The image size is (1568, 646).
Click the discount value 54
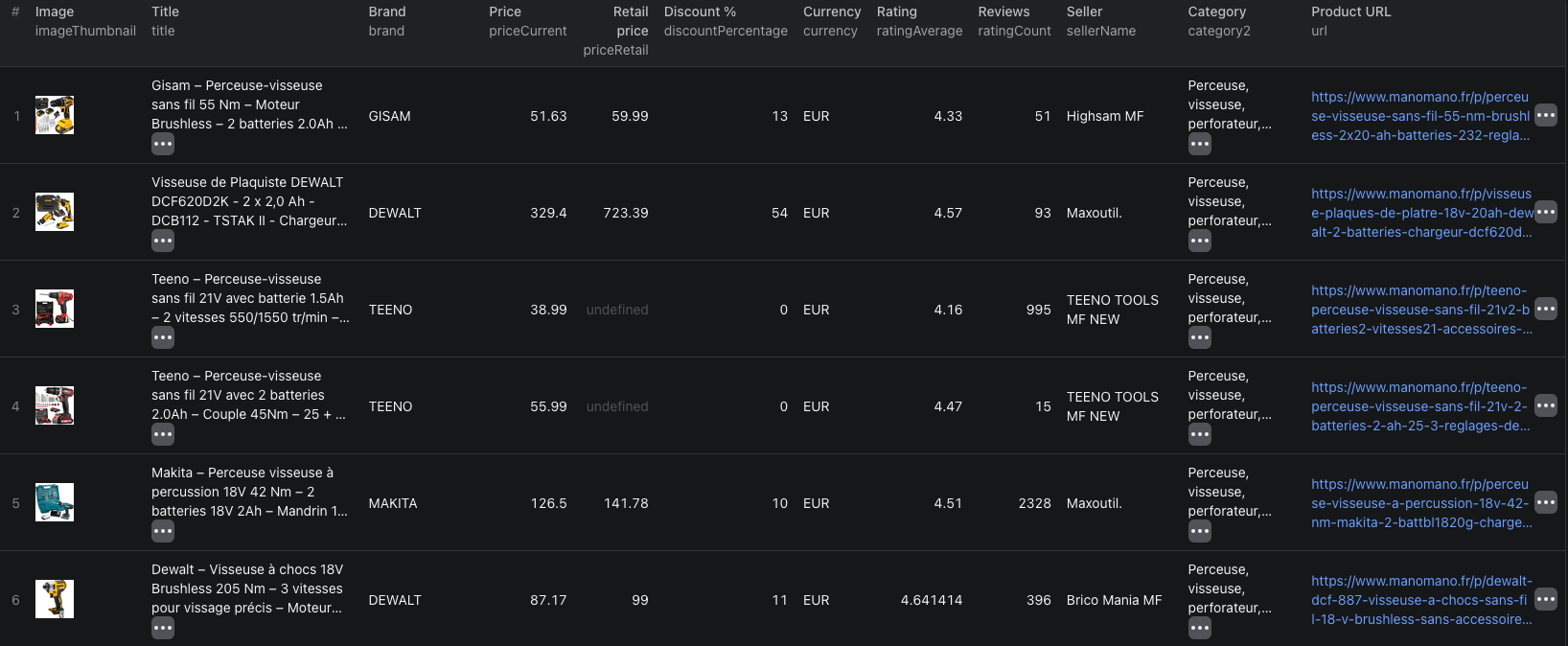[779, 213]
